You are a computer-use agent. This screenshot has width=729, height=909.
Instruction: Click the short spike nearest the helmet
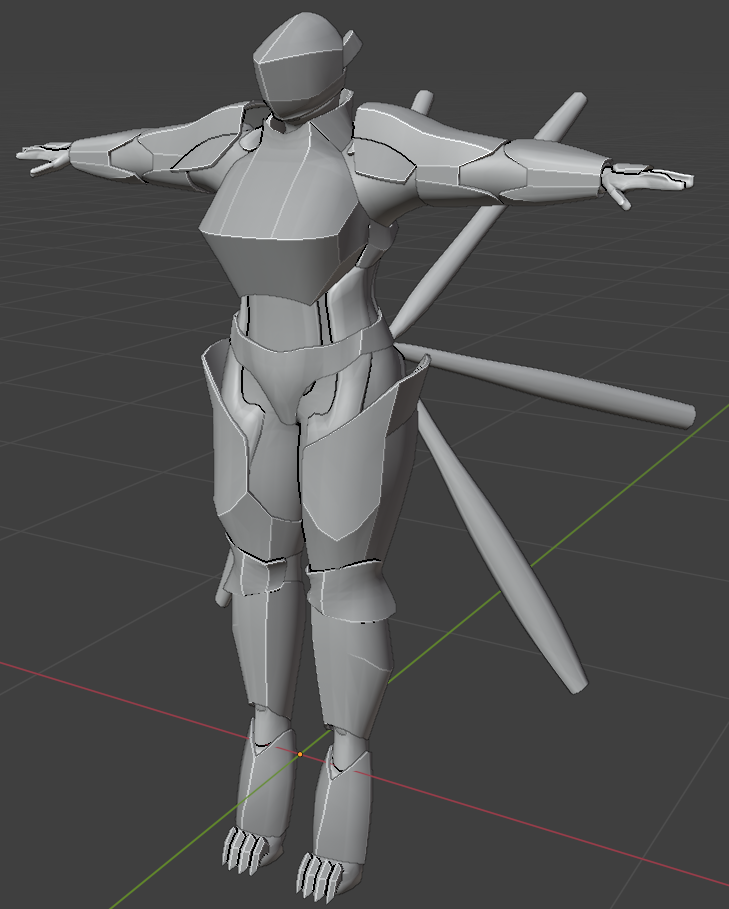click(x=423, y=102)
